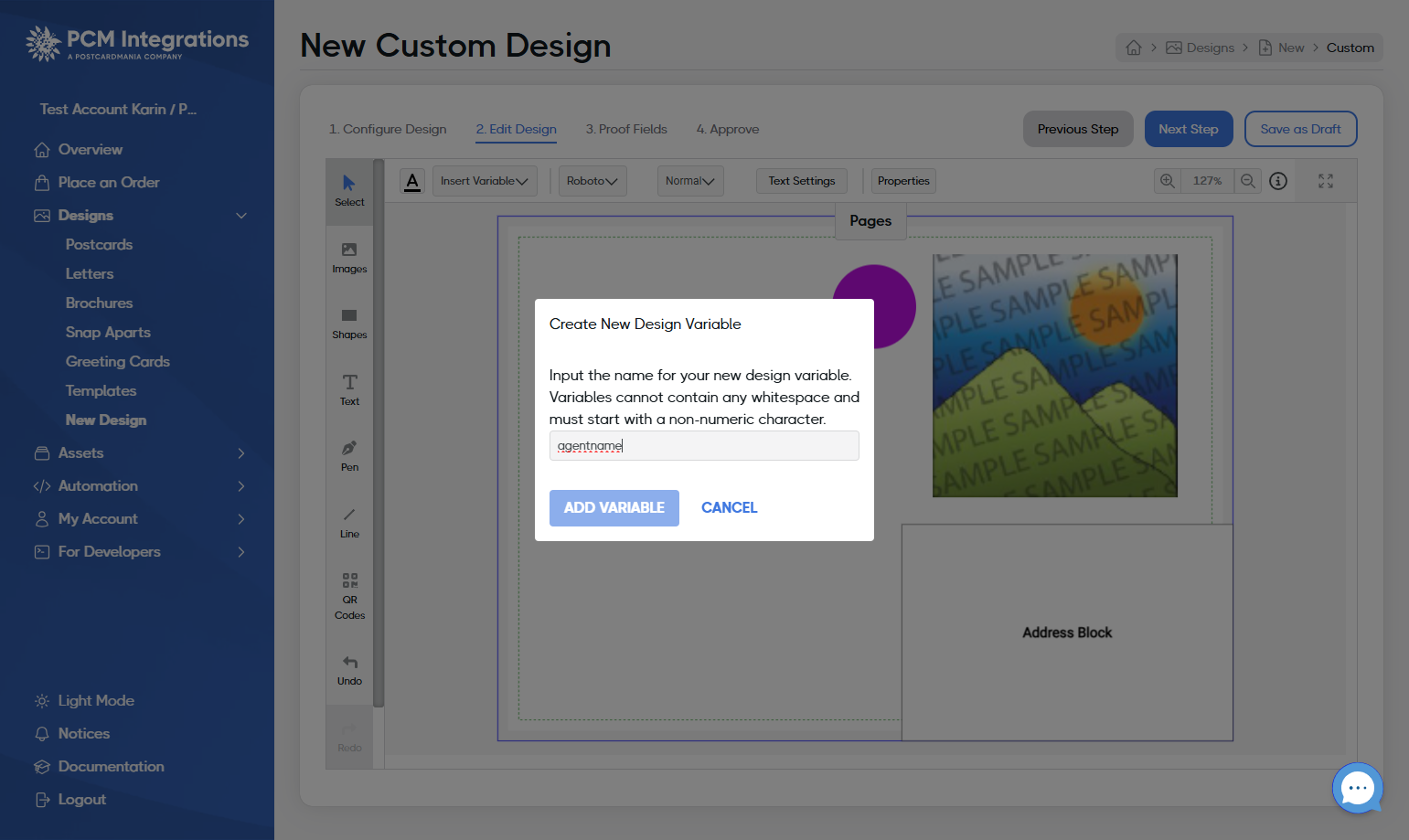The image size is (1409, 840).
Task: Click the Add Variable button
Action: pyautogui.click(x=614, y=508)
